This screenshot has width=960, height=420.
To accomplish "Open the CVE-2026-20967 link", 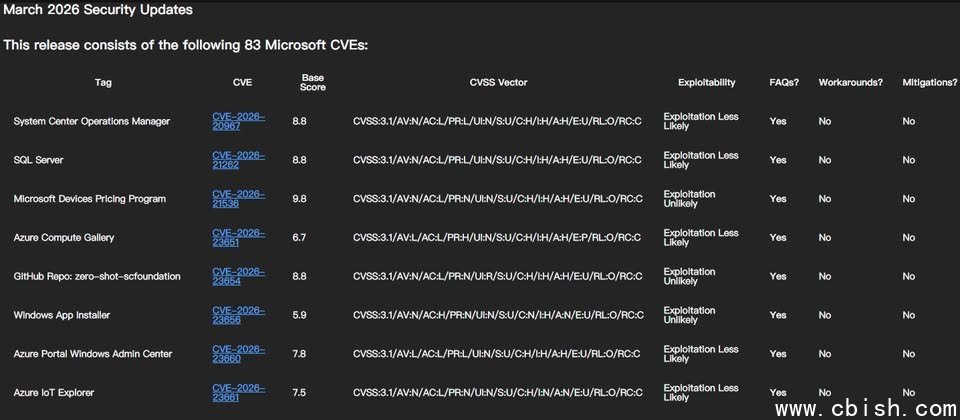I will [x=238, y=121].
